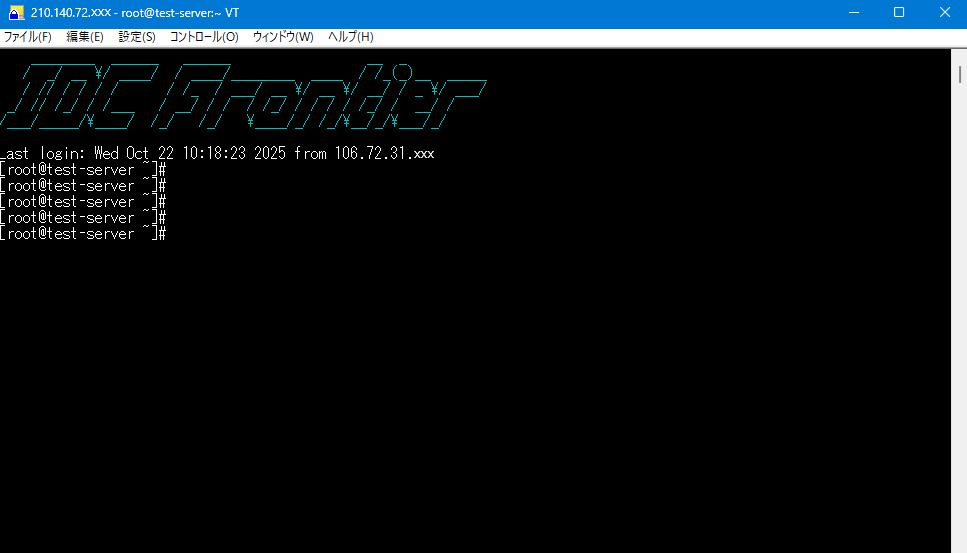Viewport: 967px width, 553px height.
Task: Click the vertical scrollbar on the right edge
Action: (958, 300)
